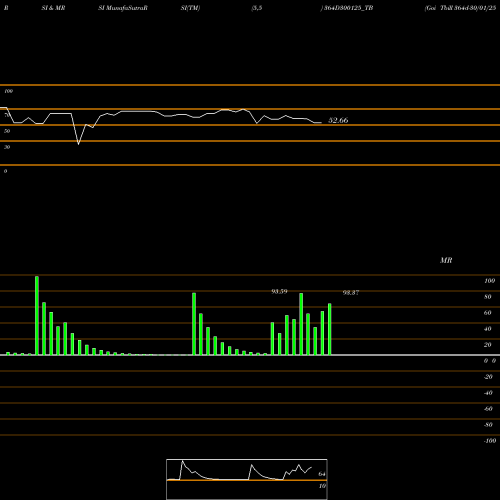This screenshot has height=500, width=500.
Task: Open the mini overview chart thumbnail at bottom
Action: tap(247, 479)
